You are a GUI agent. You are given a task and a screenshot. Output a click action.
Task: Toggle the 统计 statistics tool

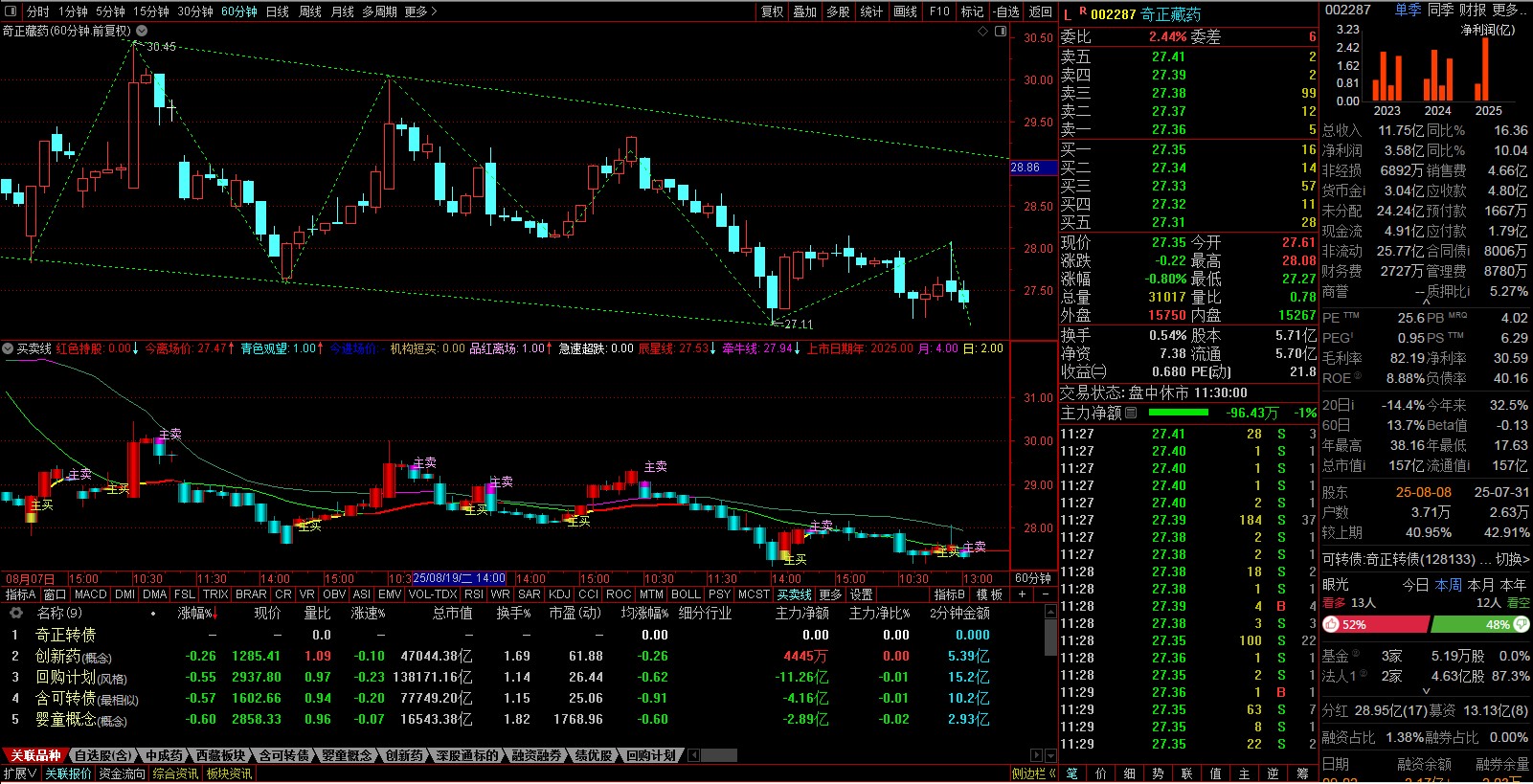[871, 11]
